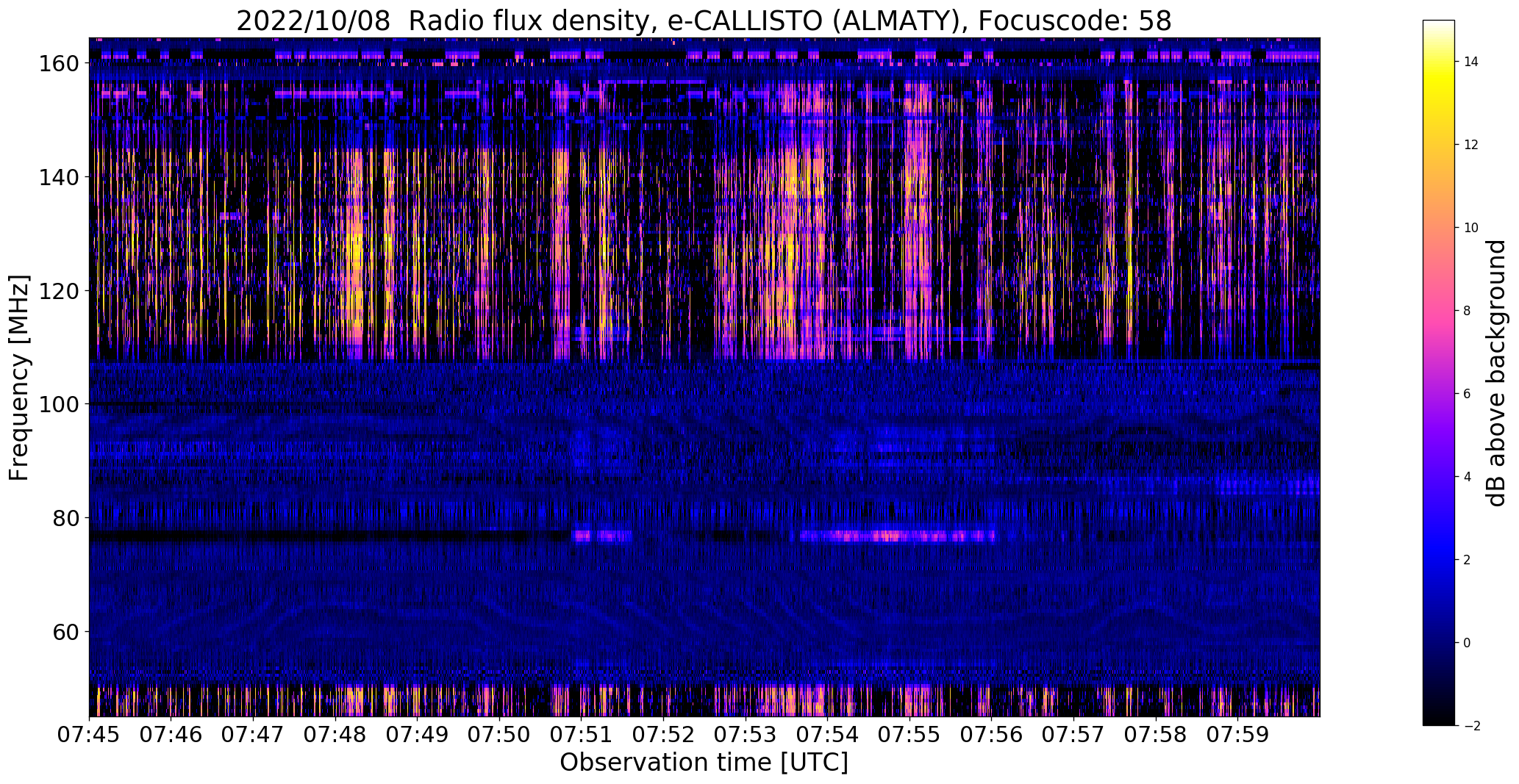Click the 07:55 time tick label
Viewport: 1519px width, 784px height.
pos(909,734)
